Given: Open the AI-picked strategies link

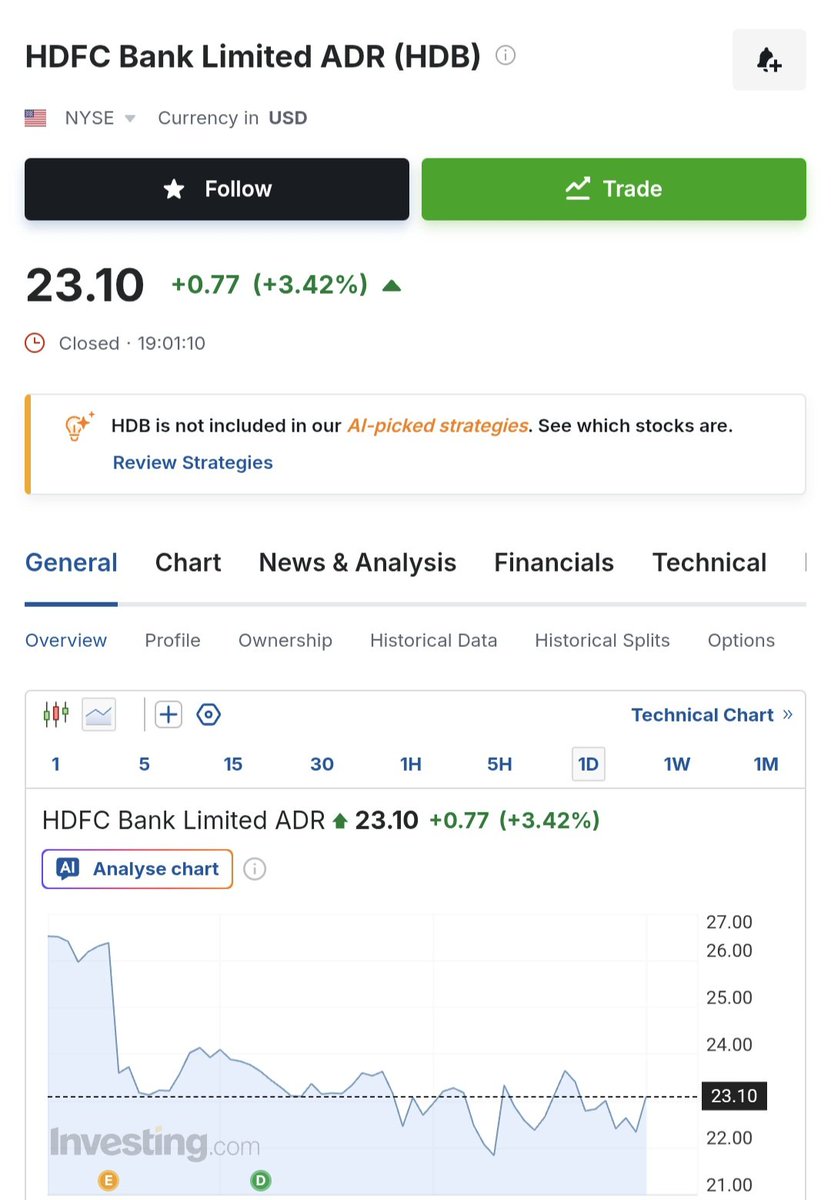Looking at the screenshot, I should coord(437,425).
